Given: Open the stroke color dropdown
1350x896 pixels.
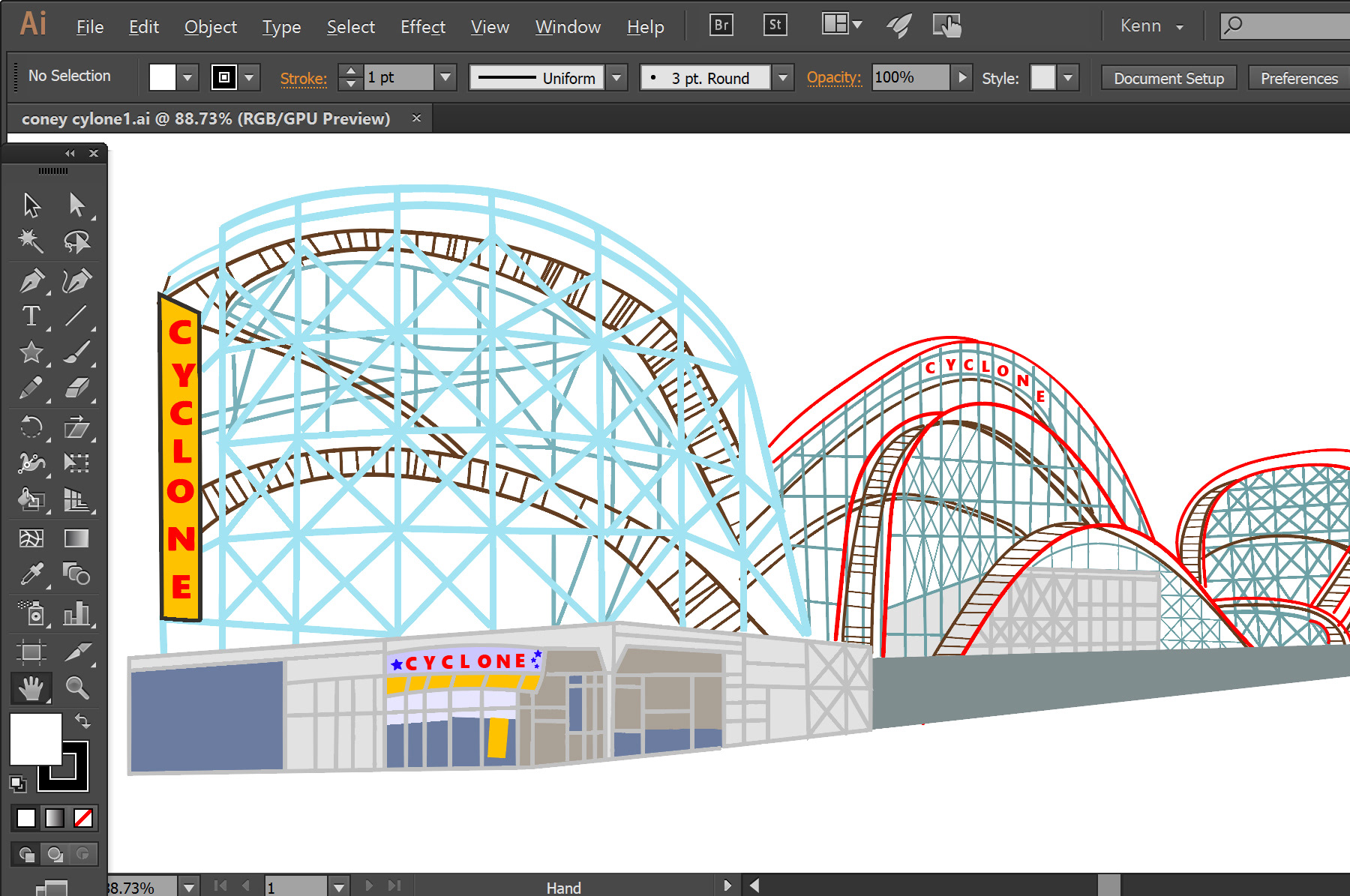Looking at the screenshot, I should [249, 77].
